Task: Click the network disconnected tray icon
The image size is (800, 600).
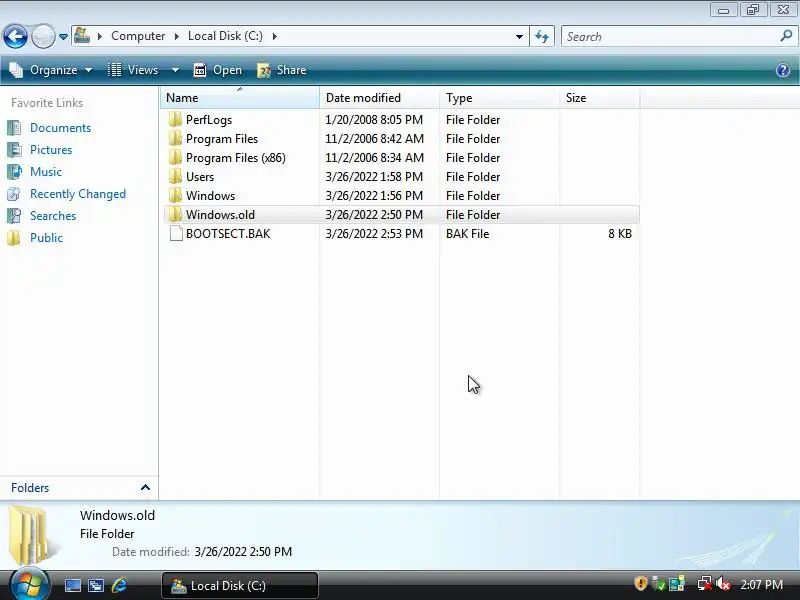Action: pos(704,584)
